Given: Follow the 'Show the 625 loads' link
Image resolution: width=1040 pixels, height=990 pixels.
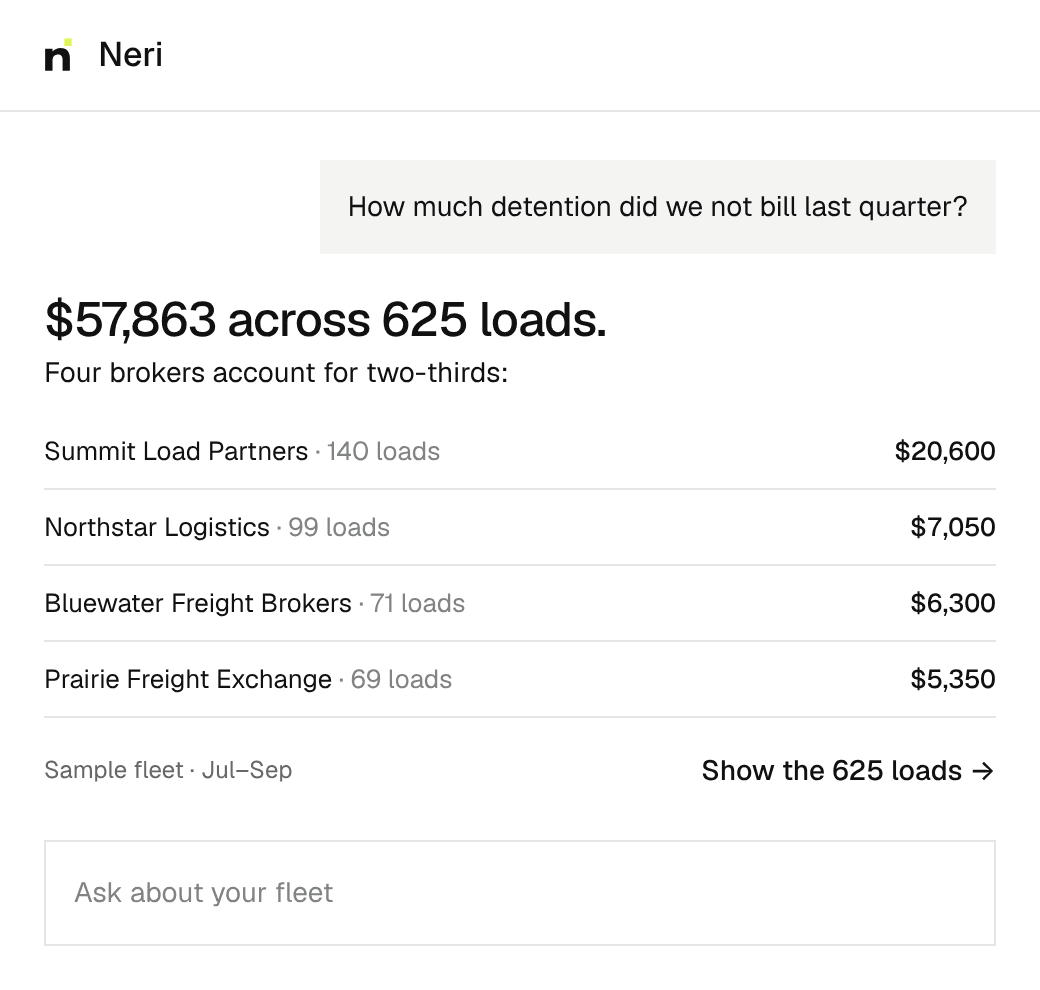Looking at the screenshot, I should [x=849, y=771].
